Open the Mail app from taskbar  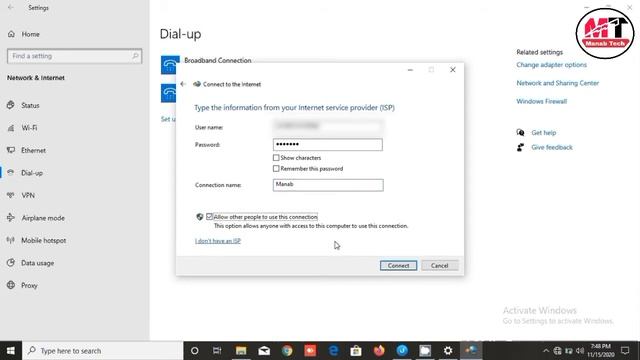264,351
